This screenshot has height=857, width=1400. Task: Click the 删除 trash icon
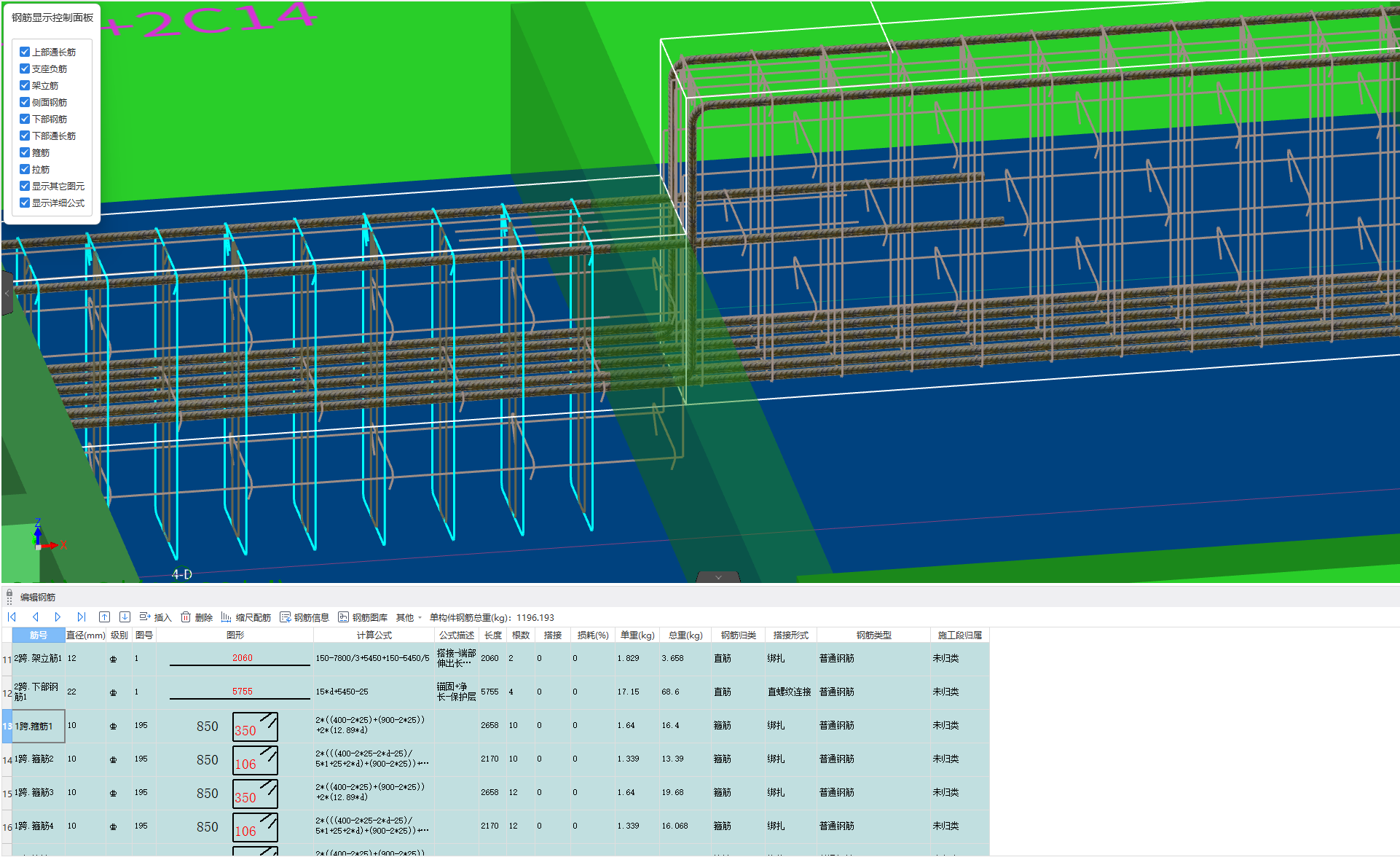click(x=186, y=617)
